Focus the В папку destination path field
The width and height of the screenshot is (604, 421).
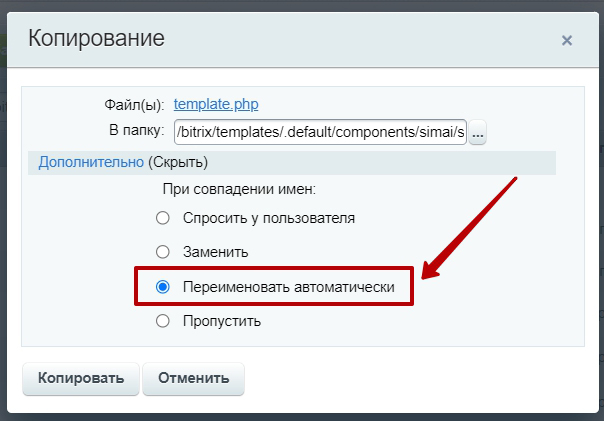(x=320, y=133)
